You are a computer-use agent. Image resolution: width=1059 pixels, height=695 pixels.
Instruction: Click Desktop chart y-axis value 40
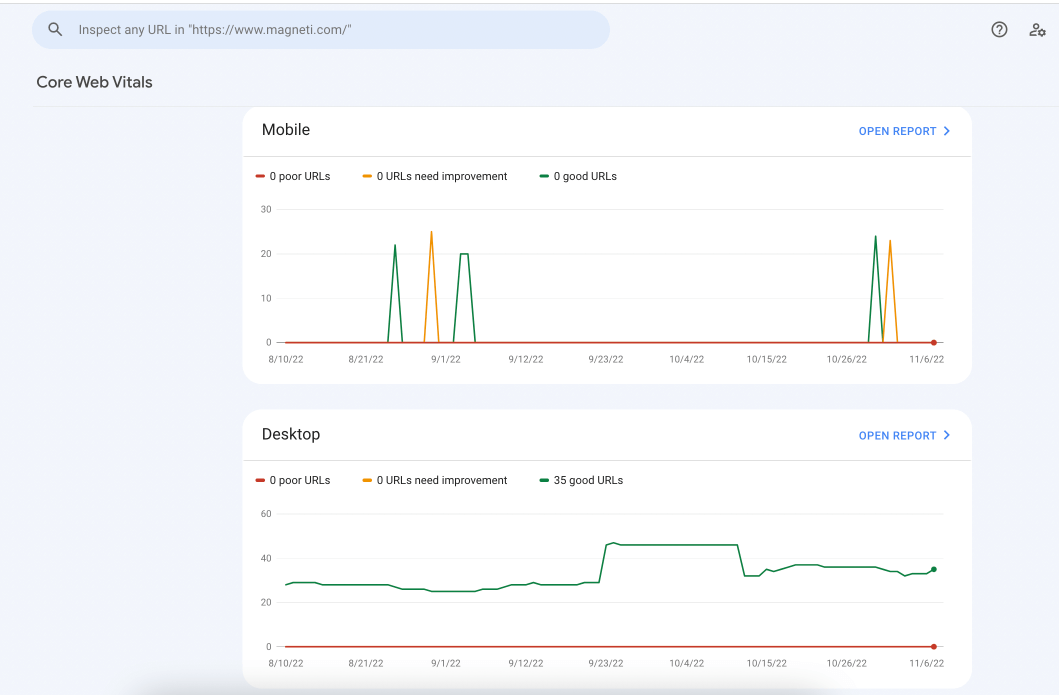pos(266,559)
